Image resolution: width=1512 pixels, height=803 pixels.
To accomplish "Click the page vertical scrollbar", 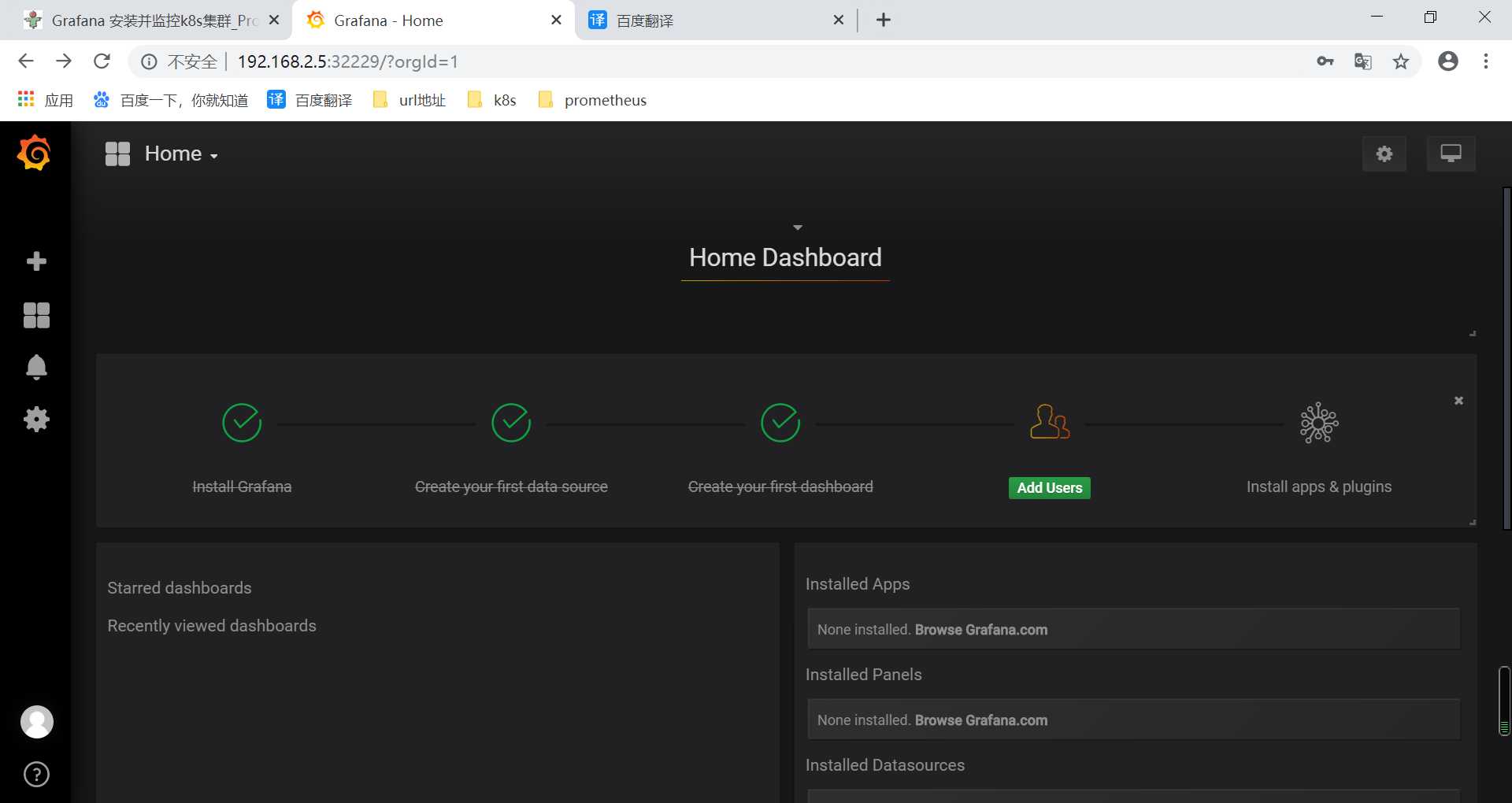I will click(x=1506, y=358).
